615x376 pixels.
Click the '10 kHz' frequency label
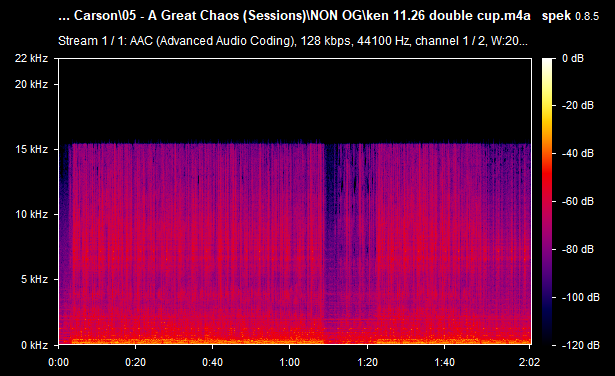pyautogui.click(x=31, y=214)
